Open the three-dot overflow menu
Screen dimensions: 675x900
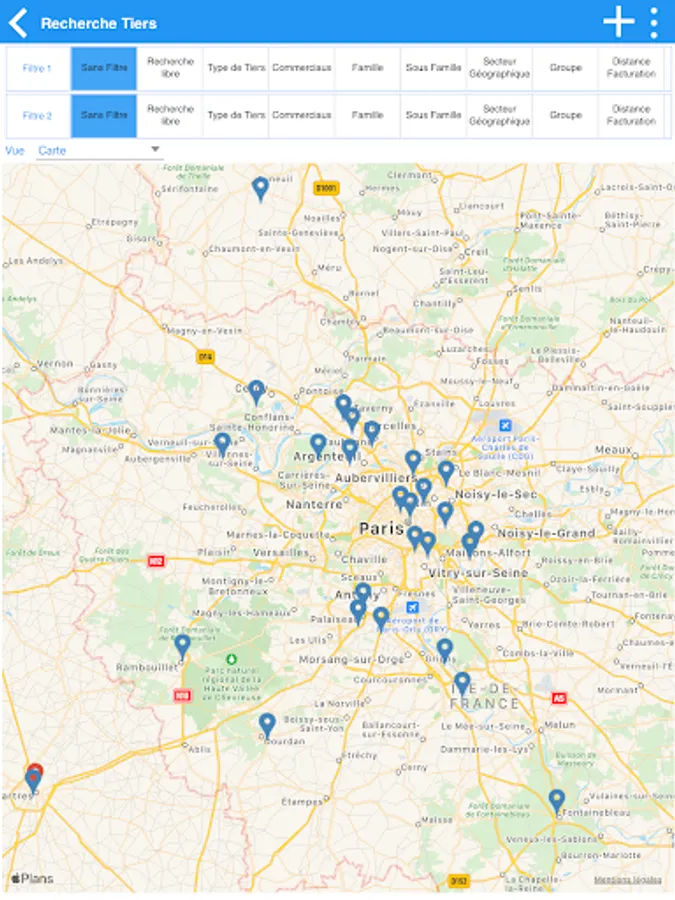tap(654, 23)
